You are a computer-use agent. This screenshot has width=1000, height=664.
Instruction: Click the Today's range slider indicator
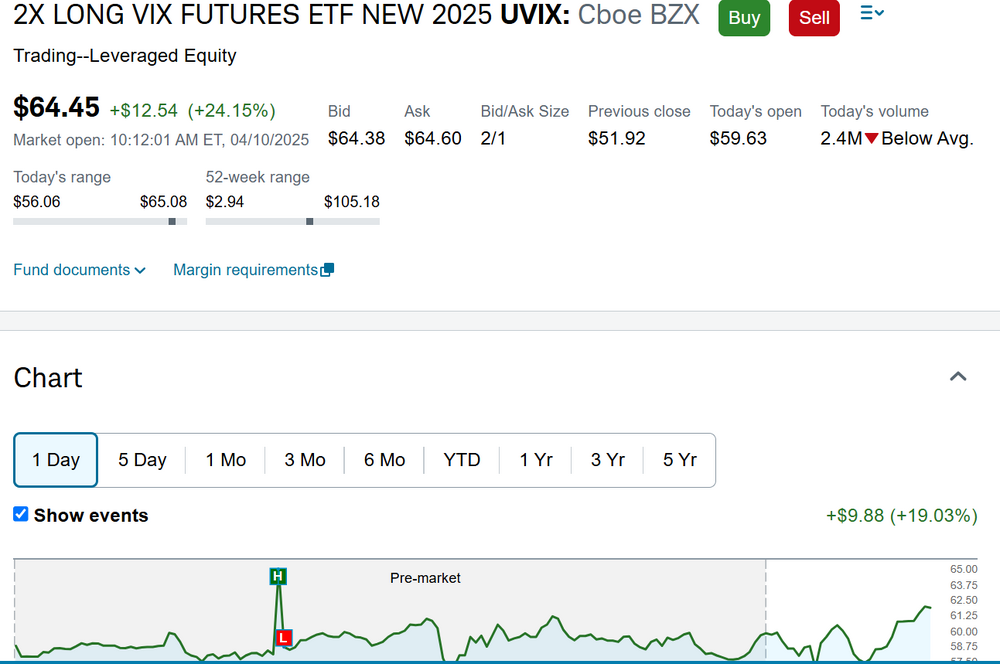(x=173, y=221)
